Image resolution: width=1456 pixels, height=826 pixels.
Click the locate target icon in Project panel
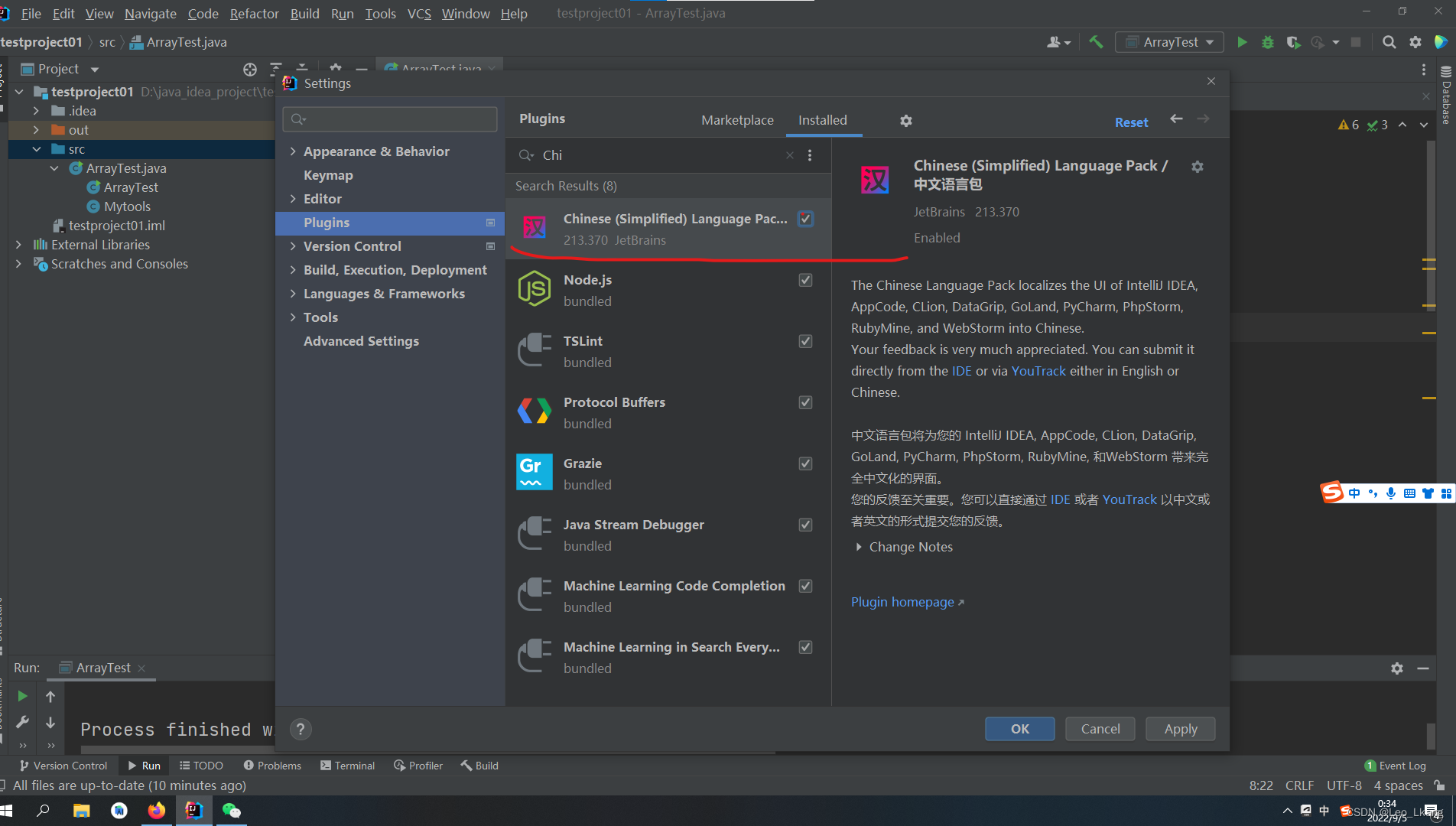[x=250, y=69]
